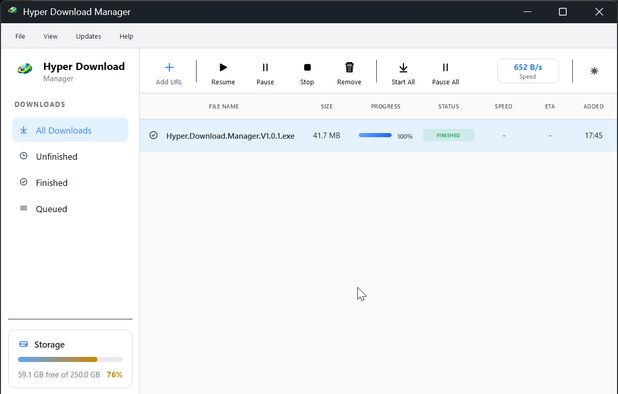The height and width of the screenshot is (394, 618).
Task: Open the Help menu
Action: [x=126, y=36]
